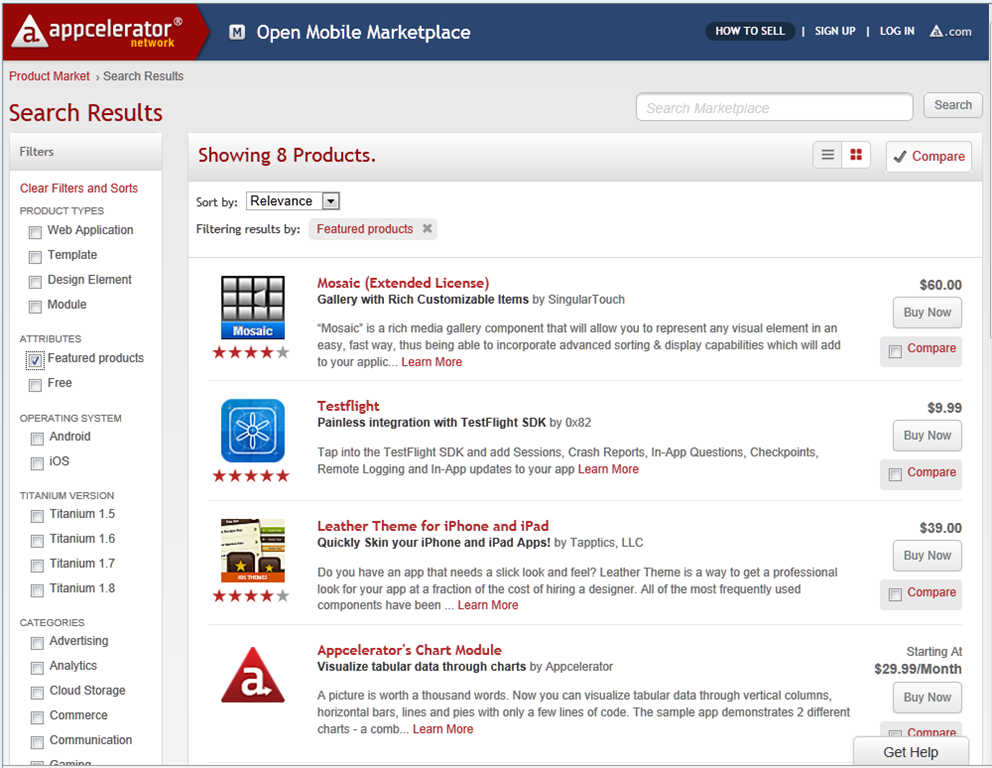Image resolution: width=992 pixels, height=768 pixels.
Task: Open the Appcelerator Chart Module logo thumbnail
Action: click(x=252, y=675)
